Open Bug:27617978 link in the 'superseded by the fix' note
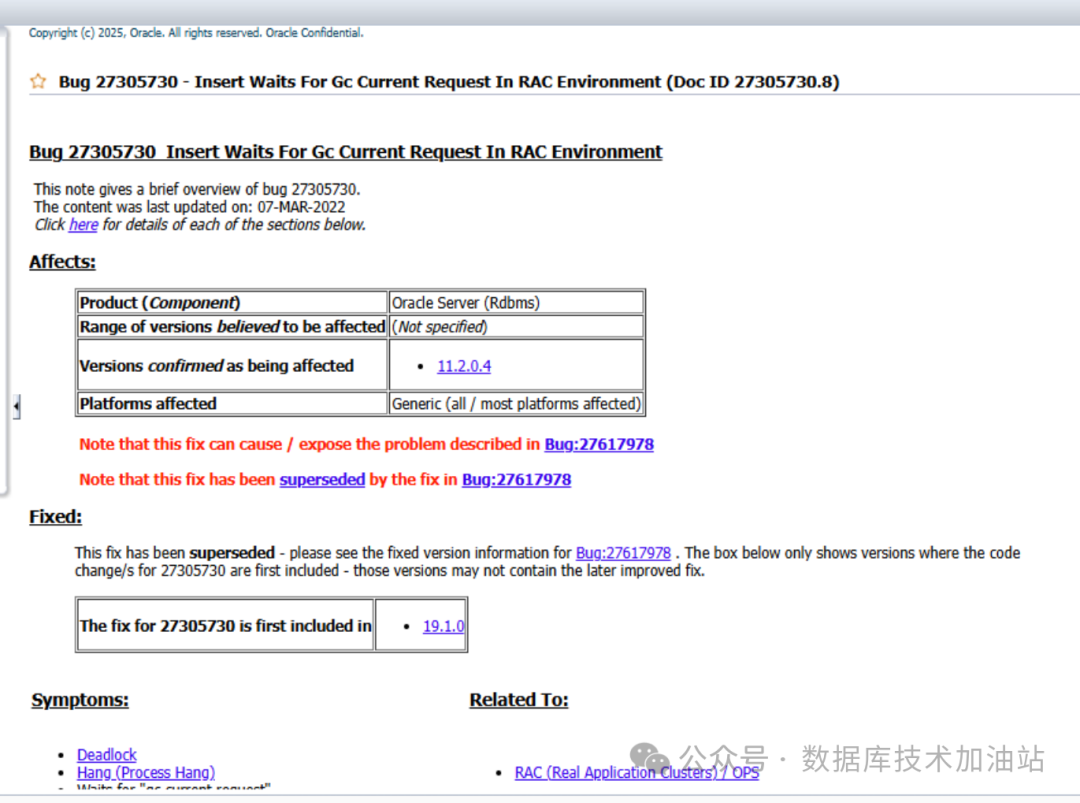This screenshot has height=803, width=1080. click(516, 479)
